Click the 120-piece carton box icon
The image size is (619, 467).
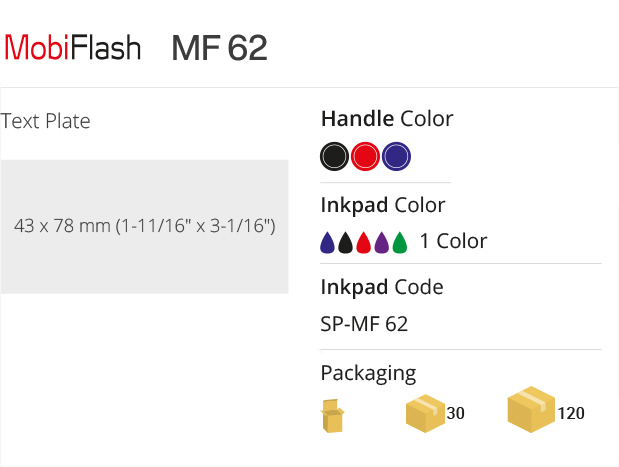(x=531, y=409)
